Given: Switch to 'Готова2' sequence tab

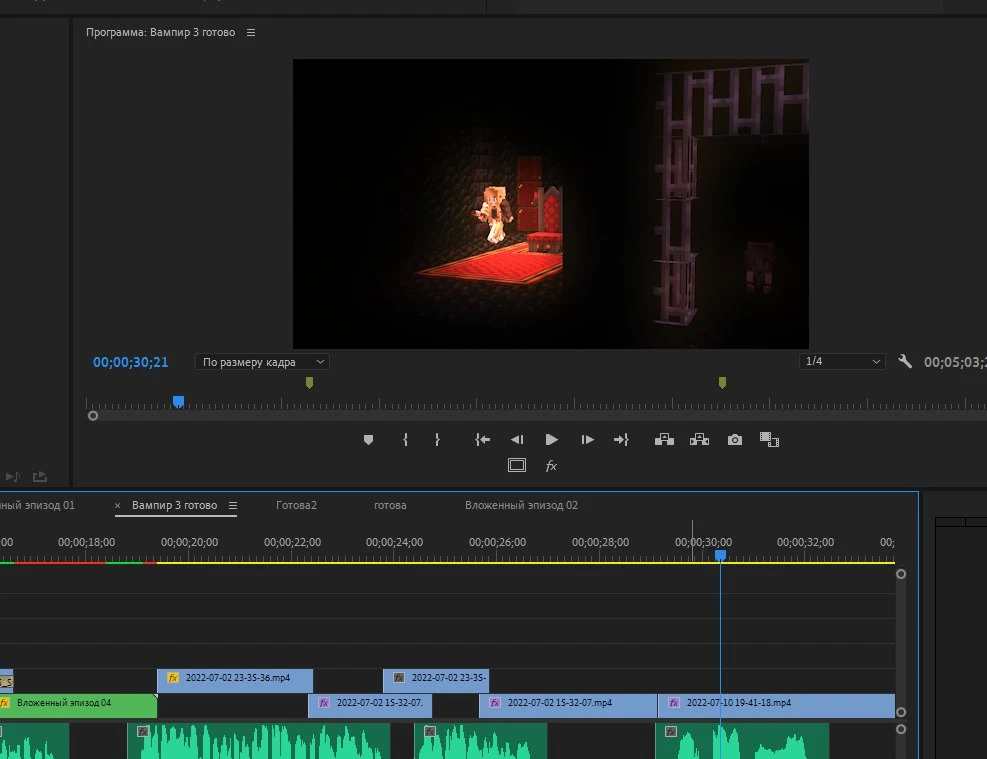Looking at the screenshot, I should coord(296,505).
